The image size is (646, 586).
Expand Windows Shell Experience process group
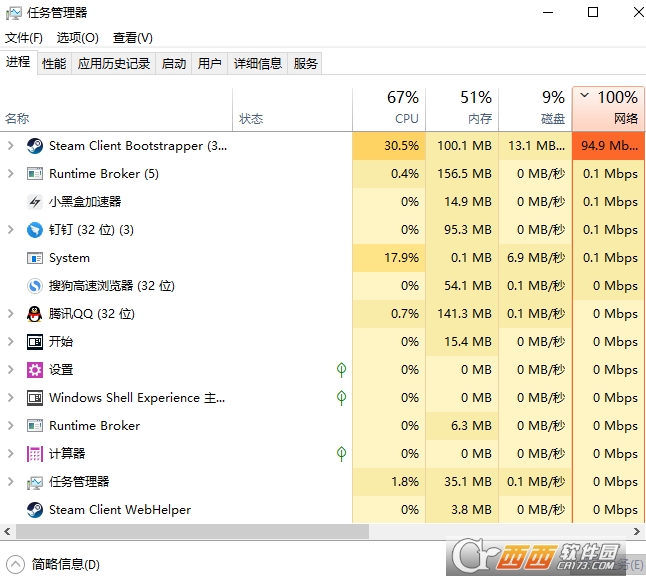coord(11,398)
